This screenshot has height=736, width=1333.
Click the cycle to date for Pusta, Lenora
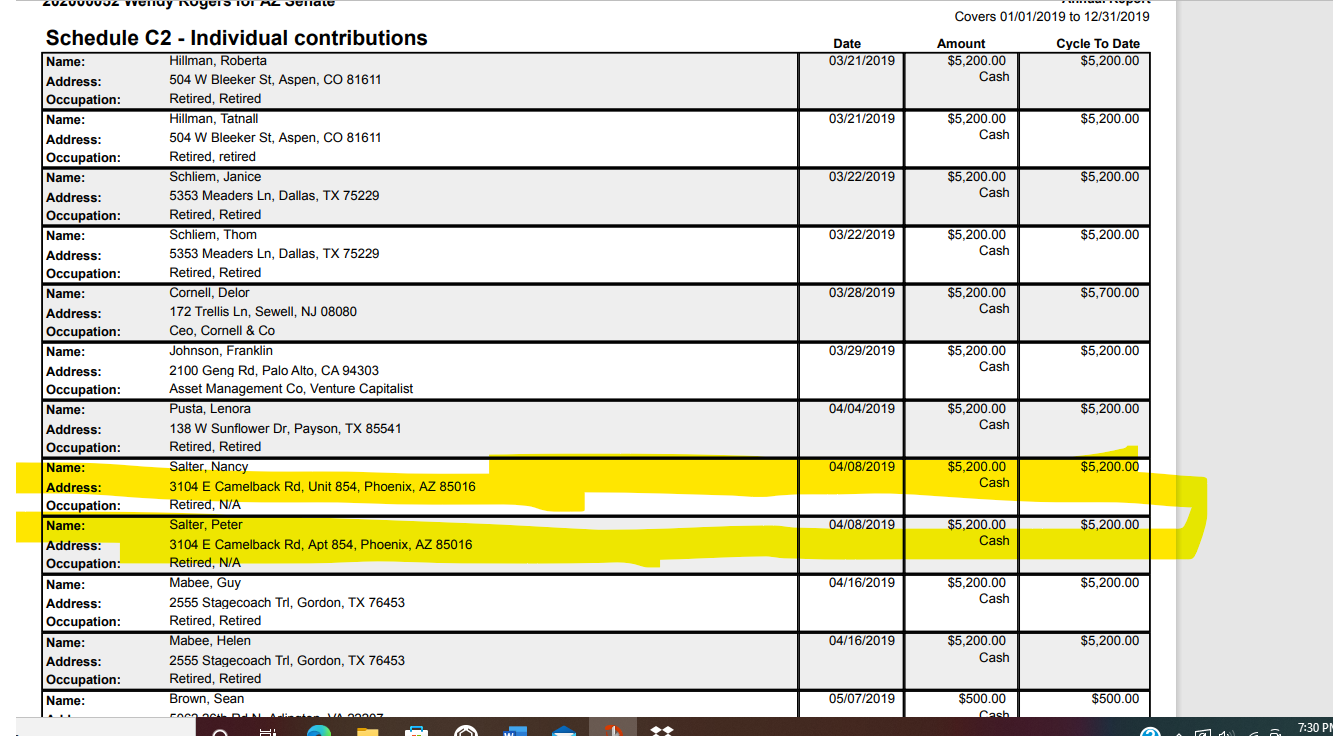coord(1110,408)
